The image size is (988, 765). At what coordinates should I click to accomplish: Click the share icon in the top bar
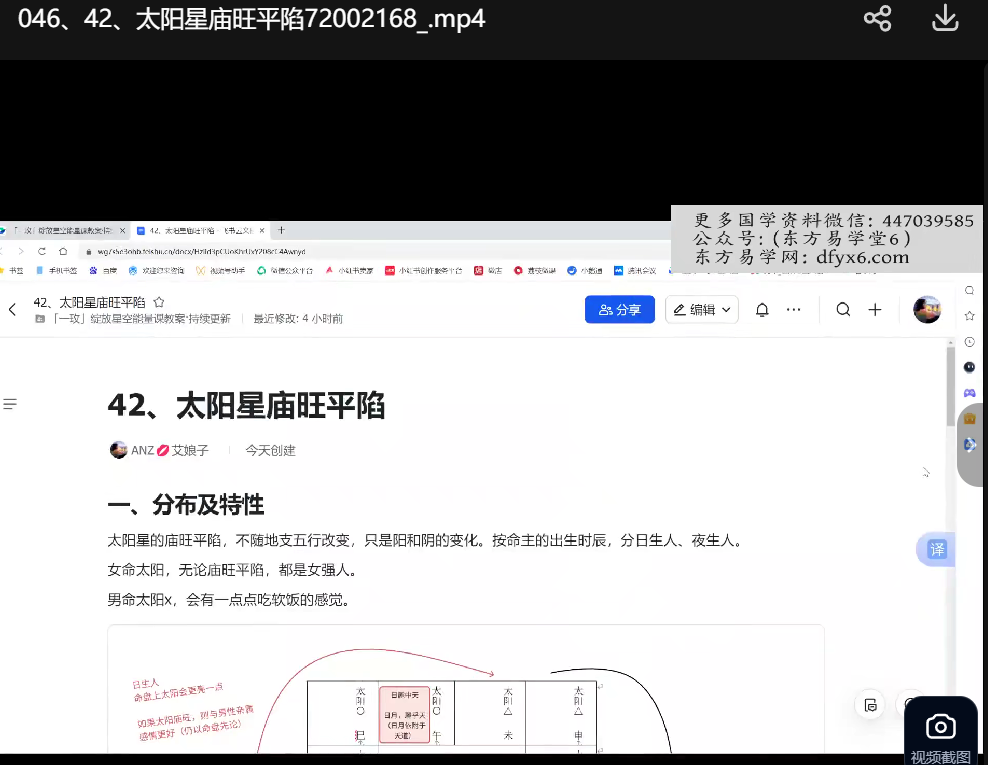tap(877, 18)
